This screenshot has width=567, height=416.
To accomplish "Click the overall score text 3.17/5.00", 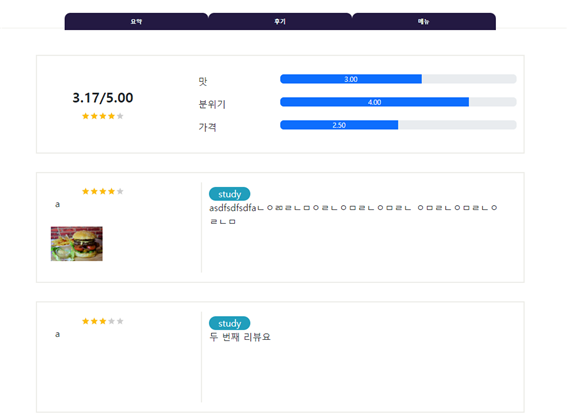I will (103, 98).
